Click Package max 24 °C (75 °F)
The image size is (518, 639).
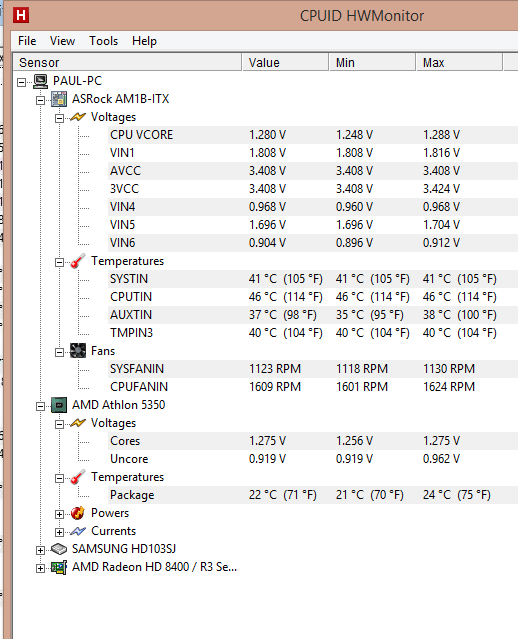456,495
